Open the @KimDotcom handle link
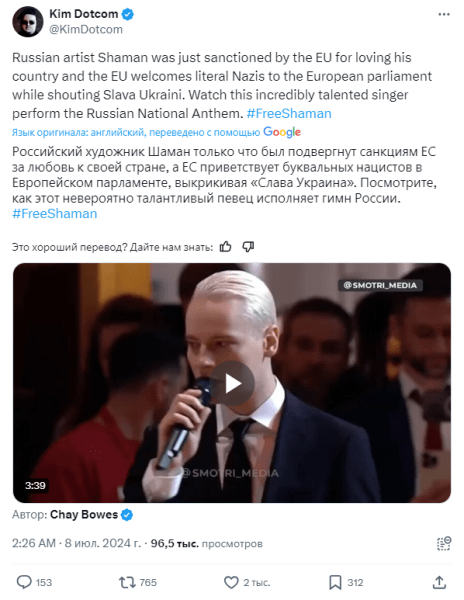 (86, 29)
